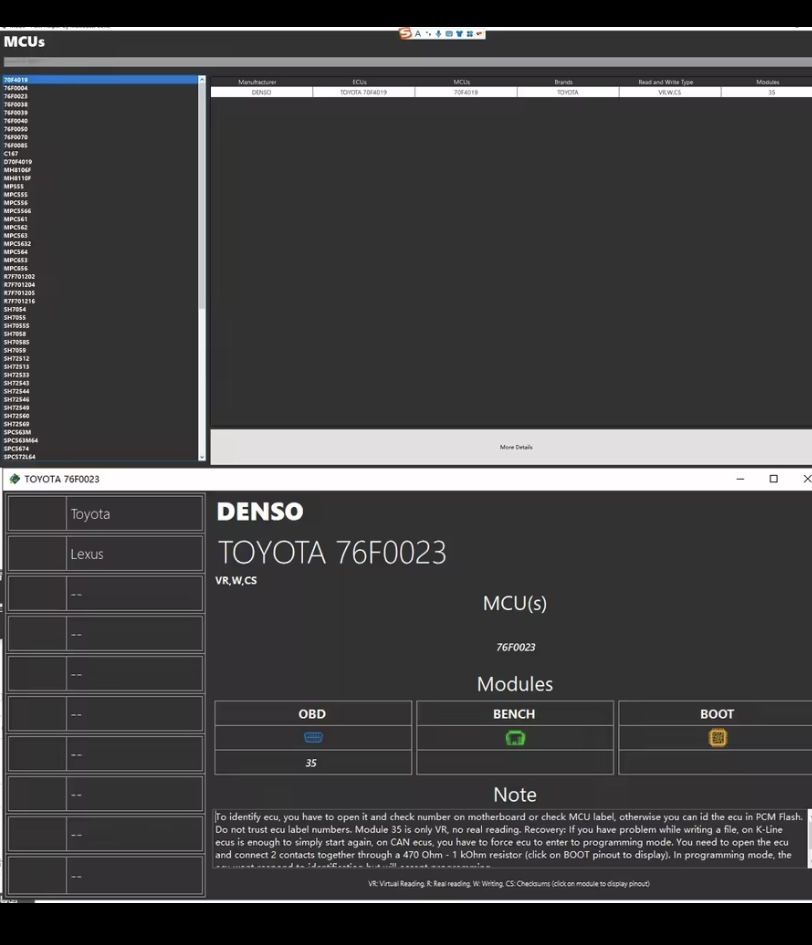Image resolution: width=812 pixels, height=945 pixels.
Task: Select MP555 in the MCU list
Action: [14, 186]
